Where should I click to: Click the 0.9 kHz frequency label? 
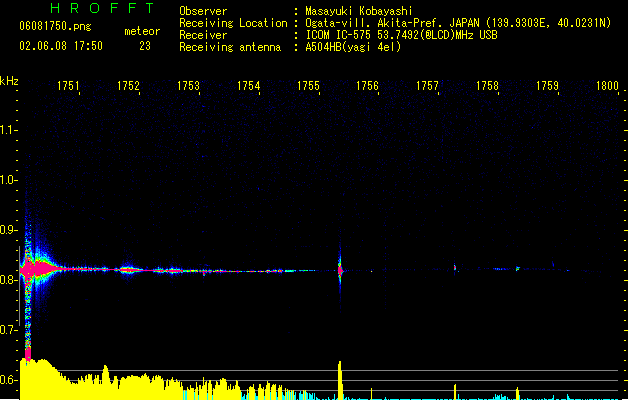pos(7,230)
